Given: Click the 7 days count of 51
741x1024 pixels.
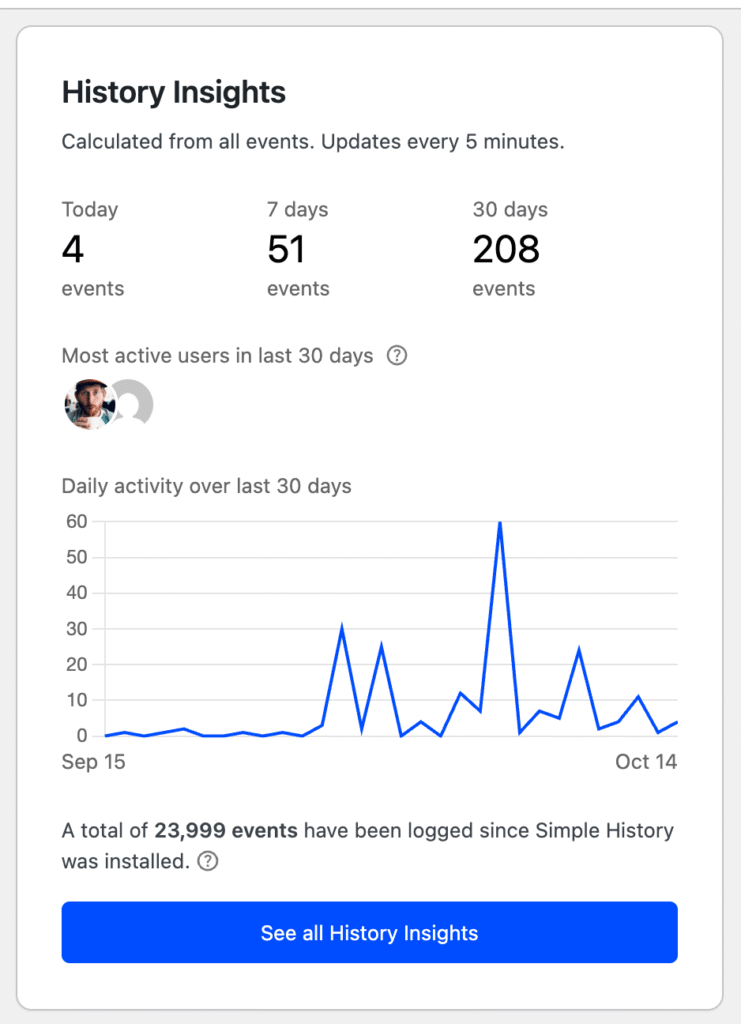Looking at the screenshot, I should tap(286, 249).
